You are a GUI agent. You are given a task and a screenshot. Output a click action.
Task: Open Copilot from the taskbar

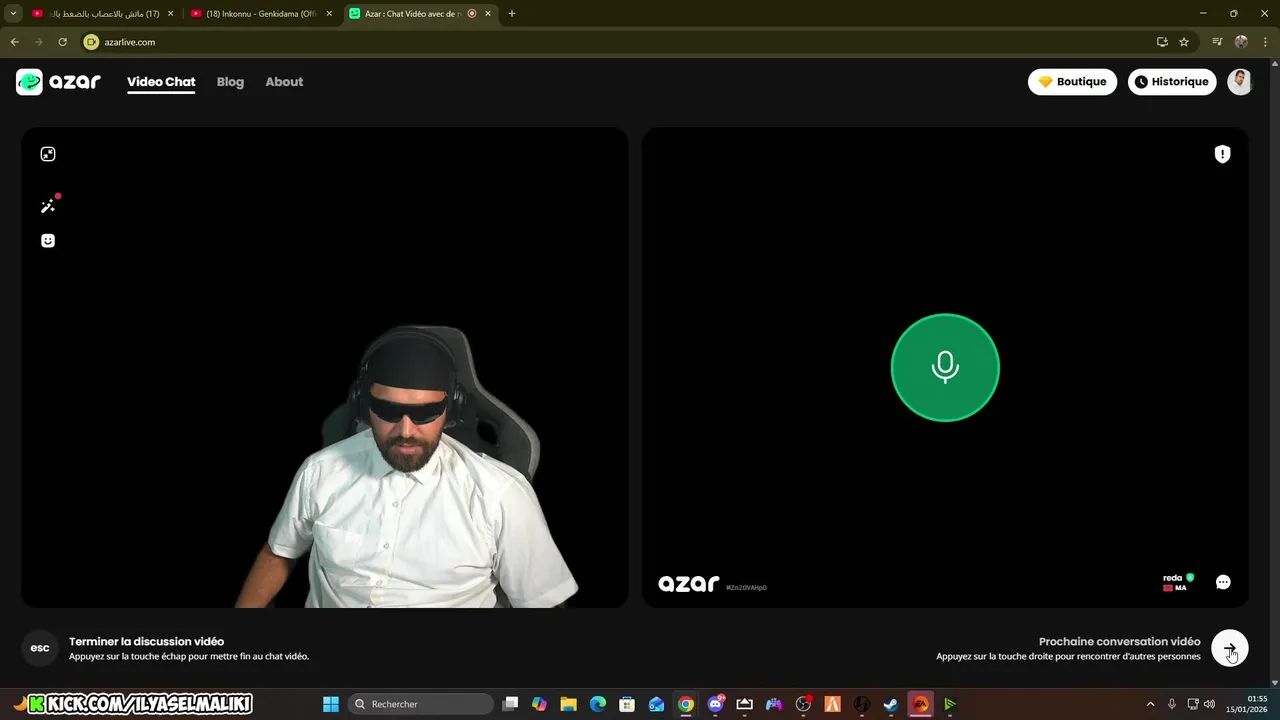pyautogui.click(x=539, y=704)
